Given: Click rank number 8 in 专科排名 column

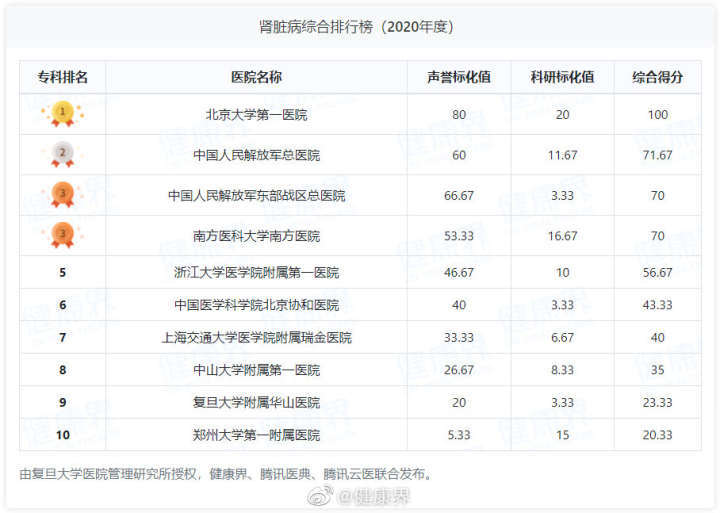Looking at the screenshot, I should [x=62, y=370].
